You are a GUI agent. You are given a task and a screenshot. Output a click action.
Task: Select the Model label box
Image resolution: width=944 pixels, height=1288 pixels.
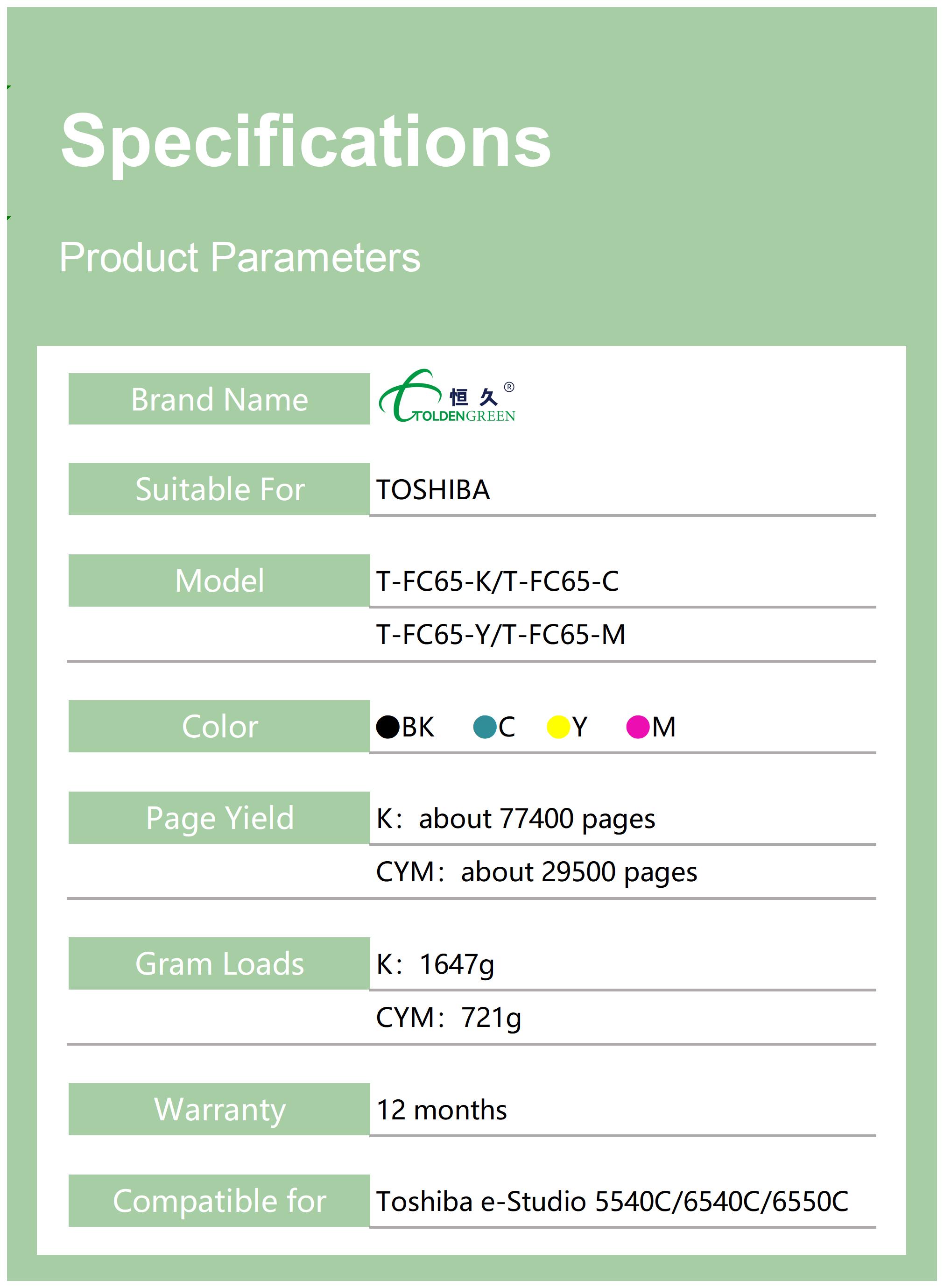coord(219,580)
